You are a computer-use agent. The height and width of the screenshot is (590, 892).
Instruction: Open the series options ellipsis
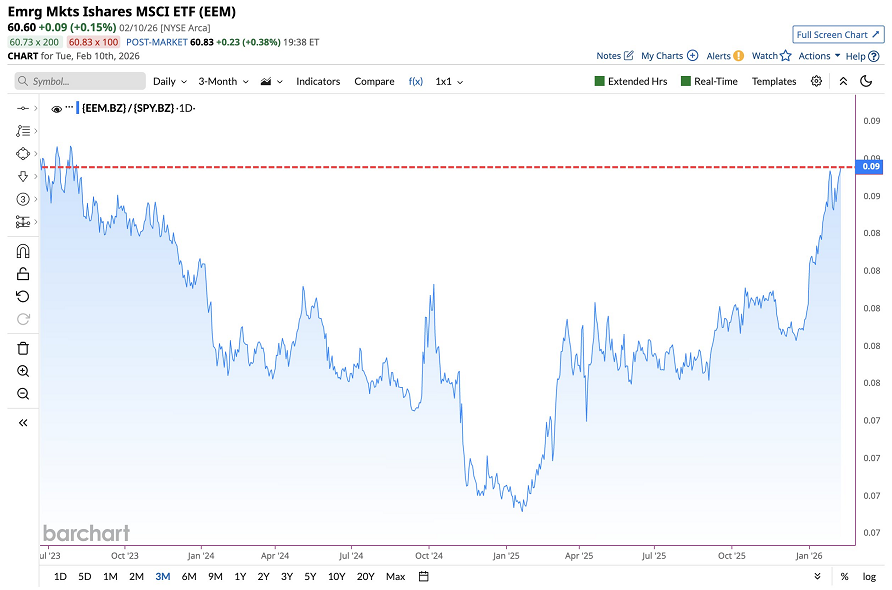(69, 106)
